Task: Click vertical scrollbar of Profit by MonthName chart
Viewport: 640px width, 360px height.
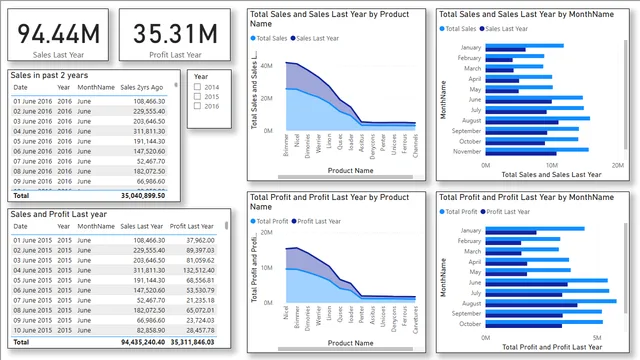Action: [x=625, y=268]
